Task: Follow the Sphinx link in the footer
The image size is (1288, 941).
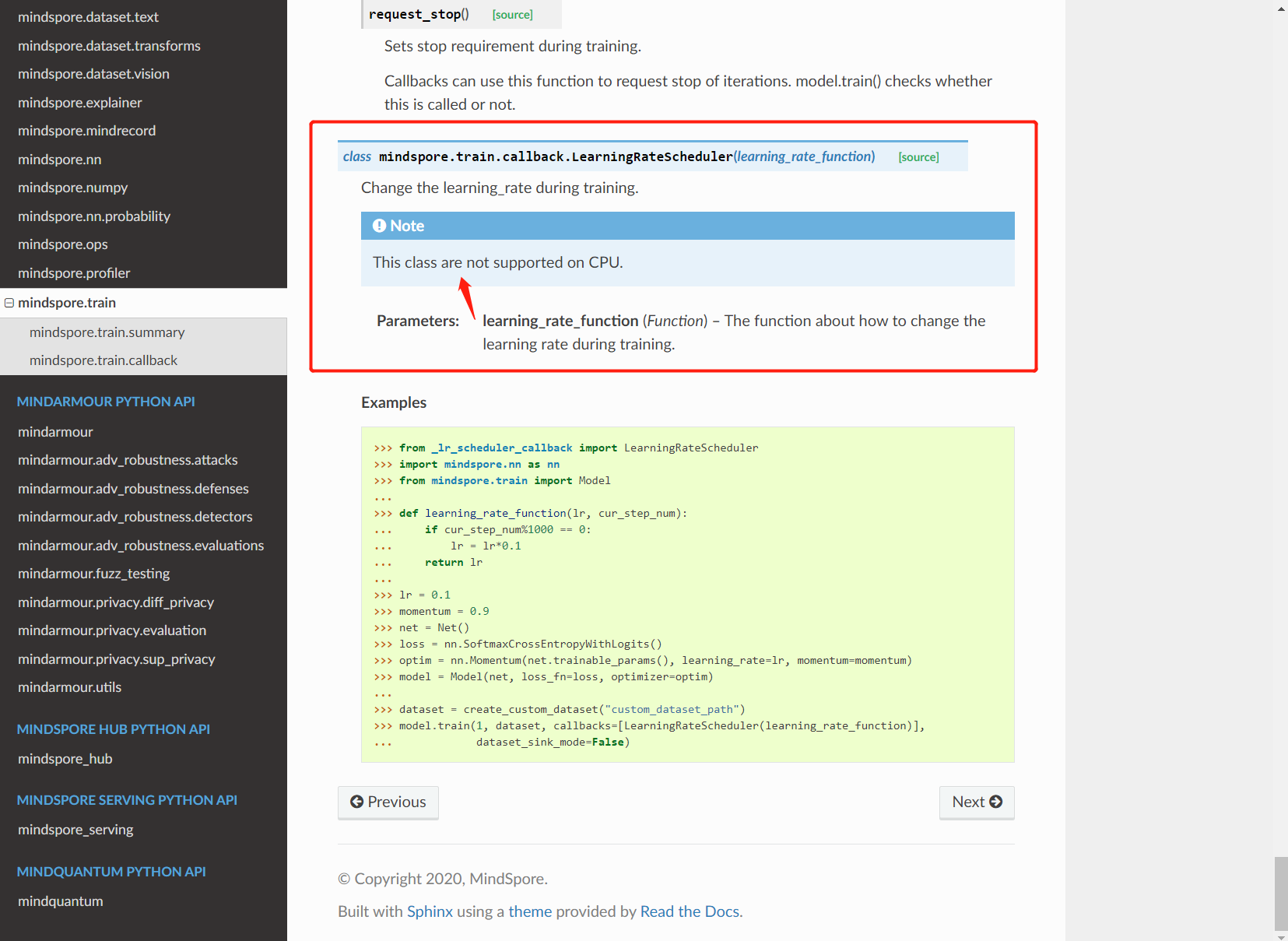Action: click(430, 911)
